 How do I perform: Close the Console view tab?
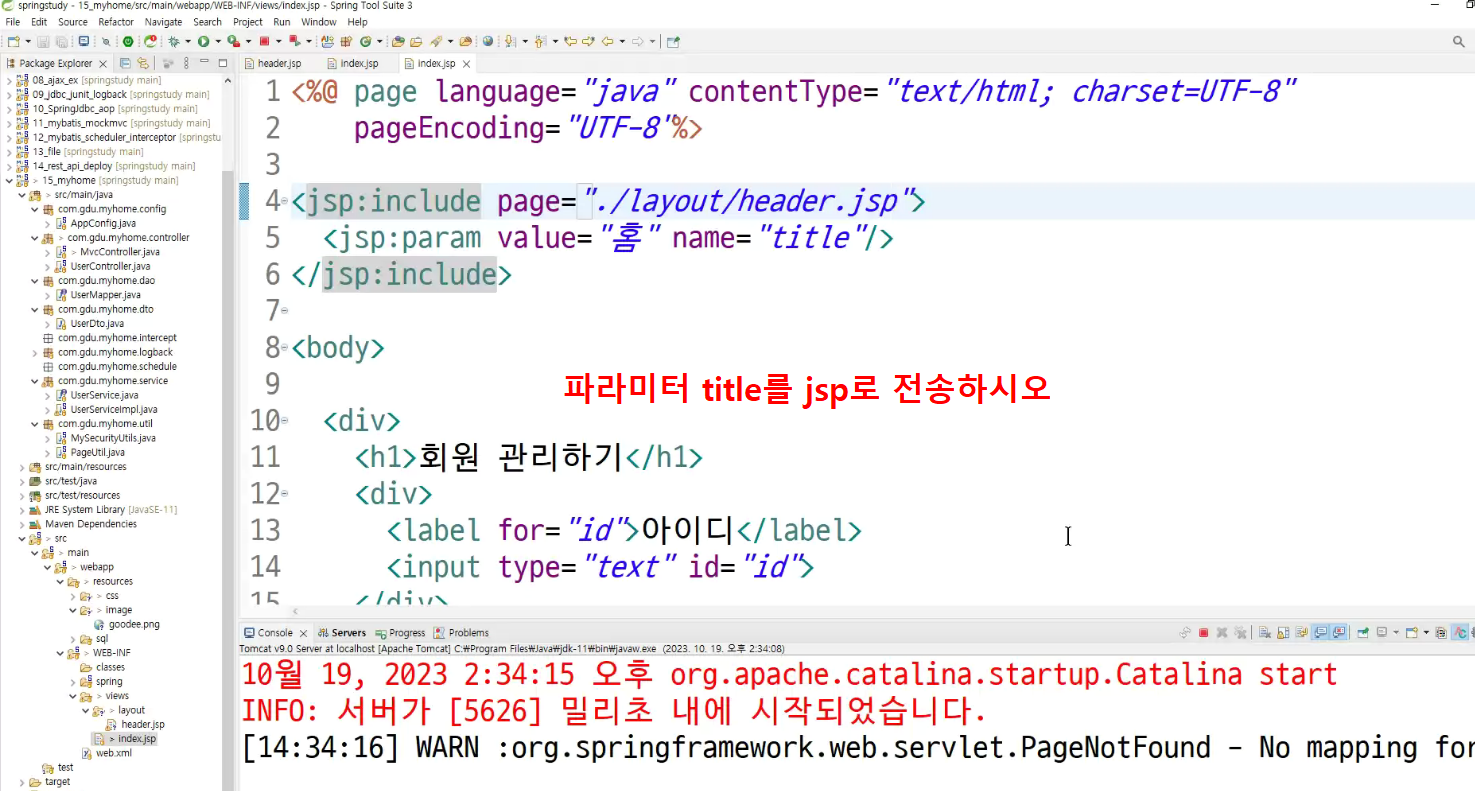coord(303,633)
